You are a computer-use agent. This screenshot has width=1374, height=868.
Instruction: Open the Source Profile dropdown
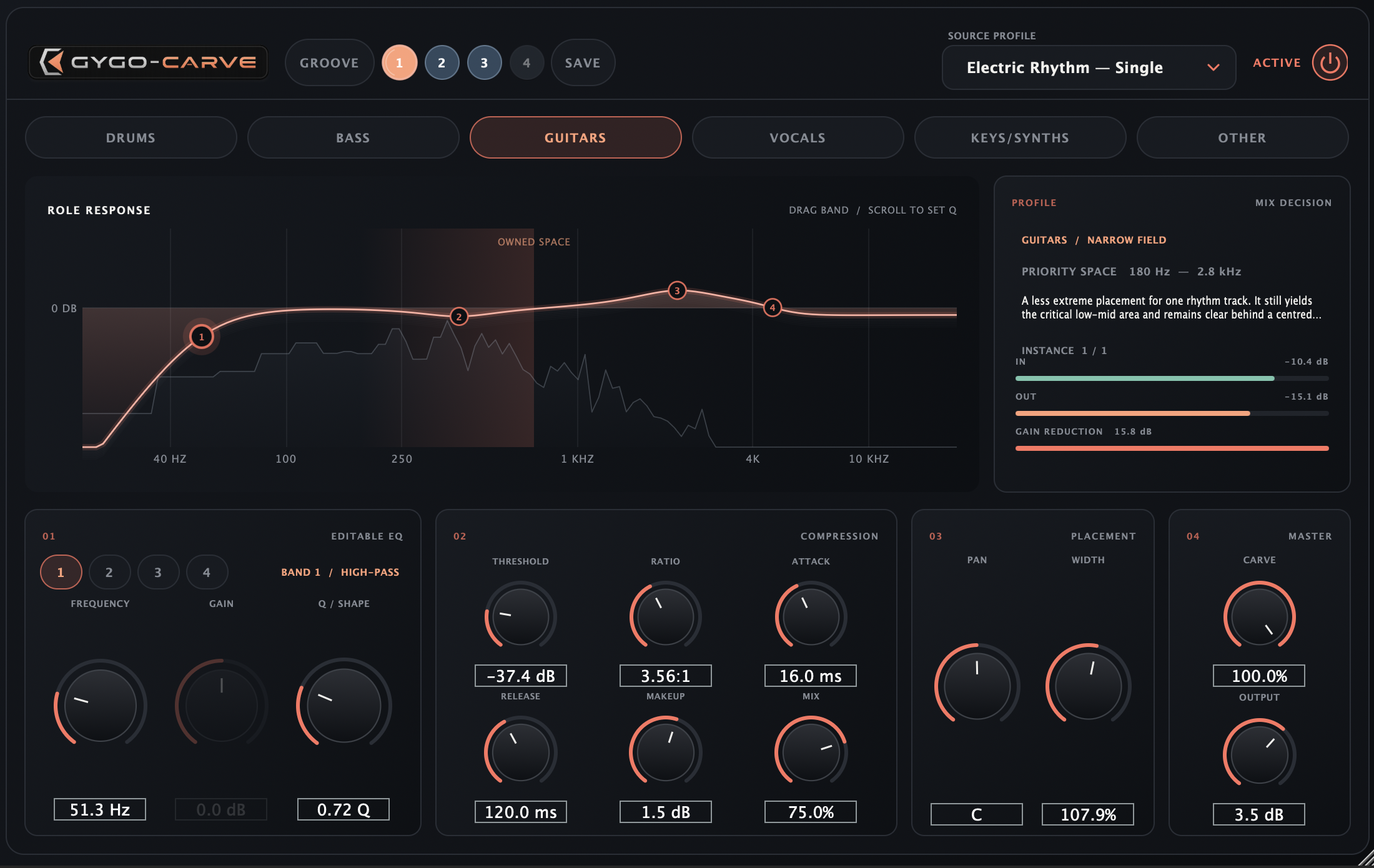1089,67
